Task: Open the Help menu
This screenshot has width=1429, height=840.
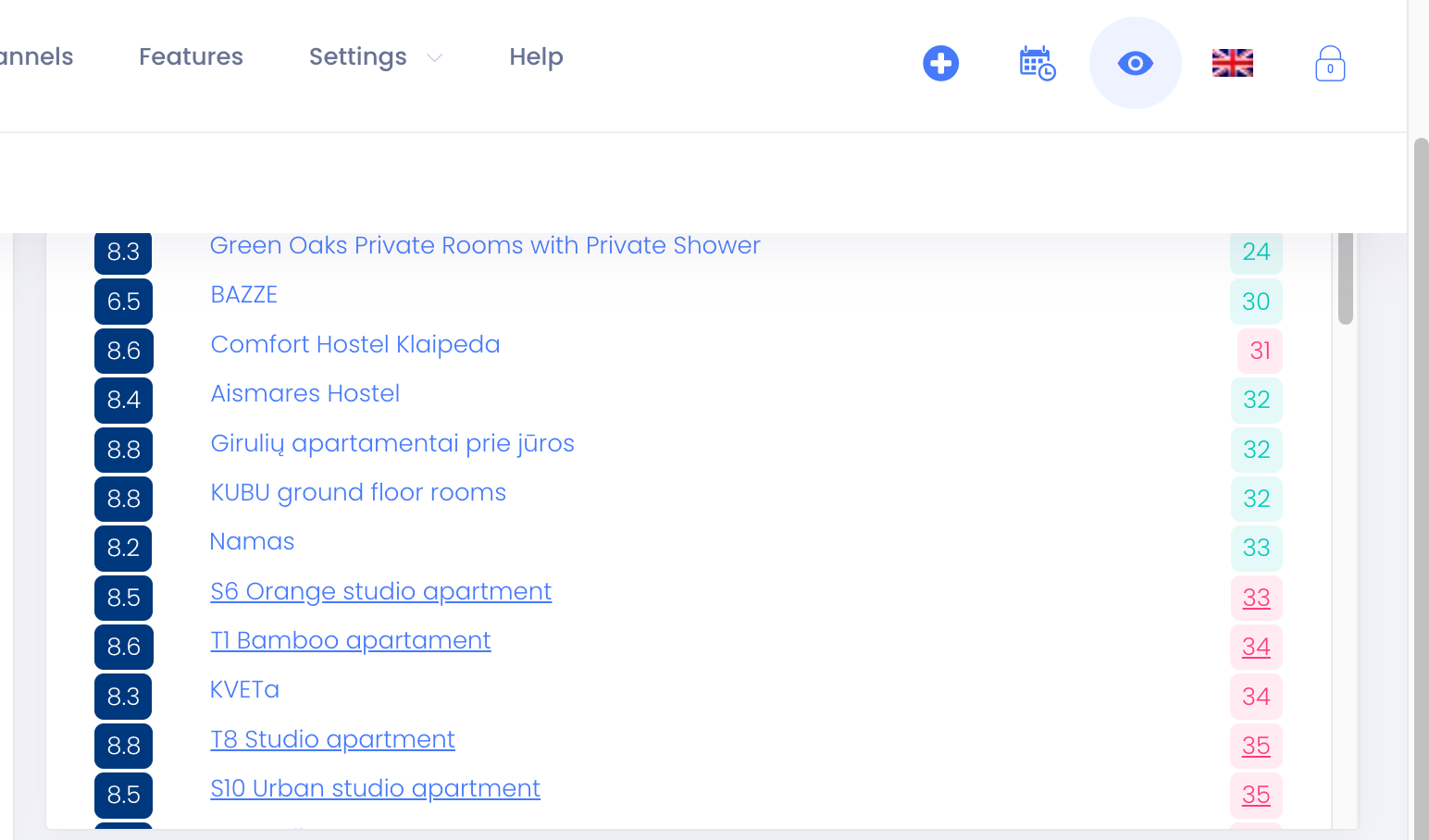Action: (536, 57)
